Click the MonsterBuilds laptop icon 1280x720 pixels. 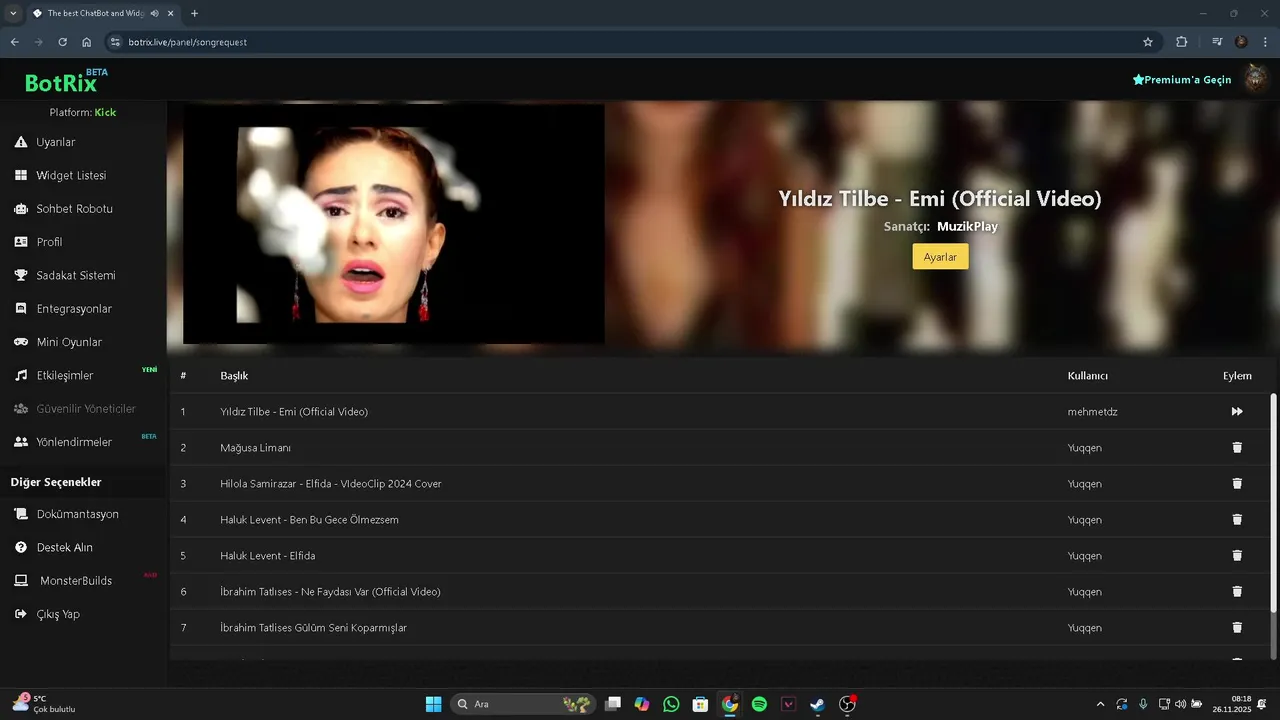pyautogui.click(x=21, y=581)
